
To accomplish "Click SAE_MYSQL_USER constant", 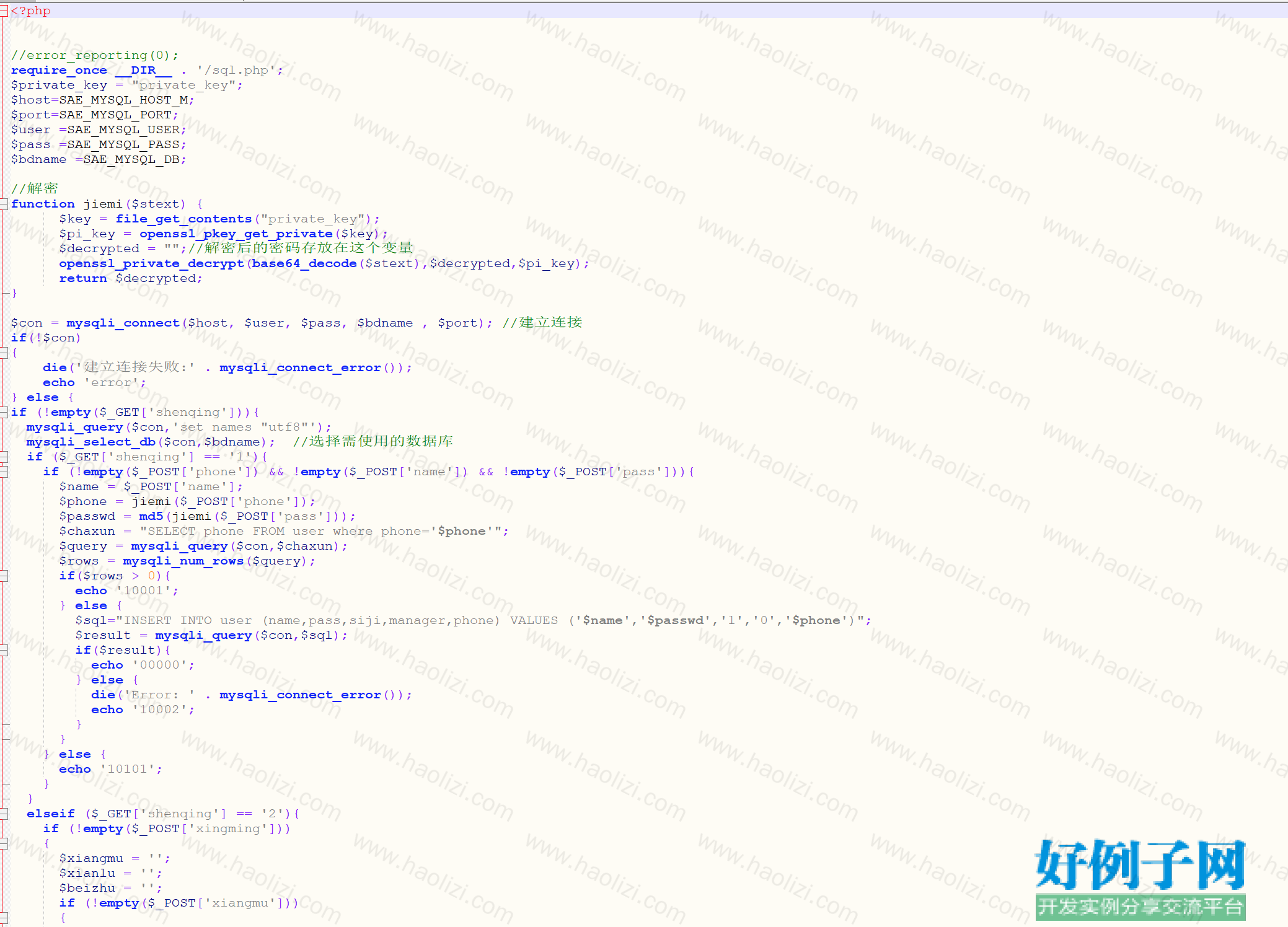I will [123, 130].
